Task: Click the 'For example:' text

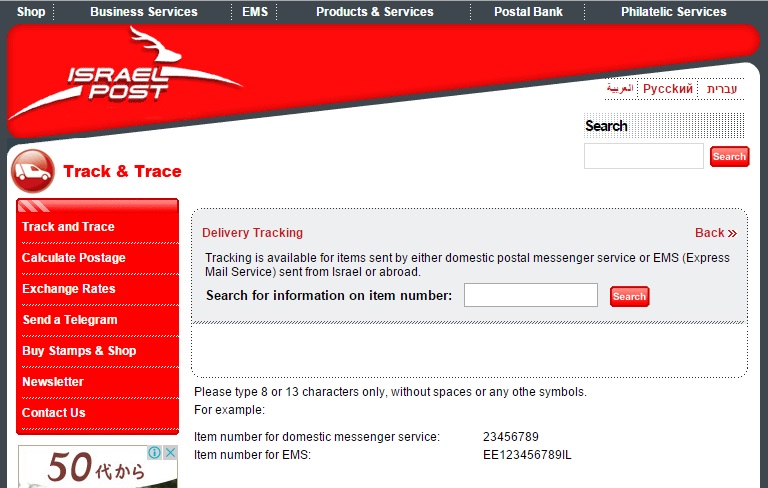Action: click(229, 410)
